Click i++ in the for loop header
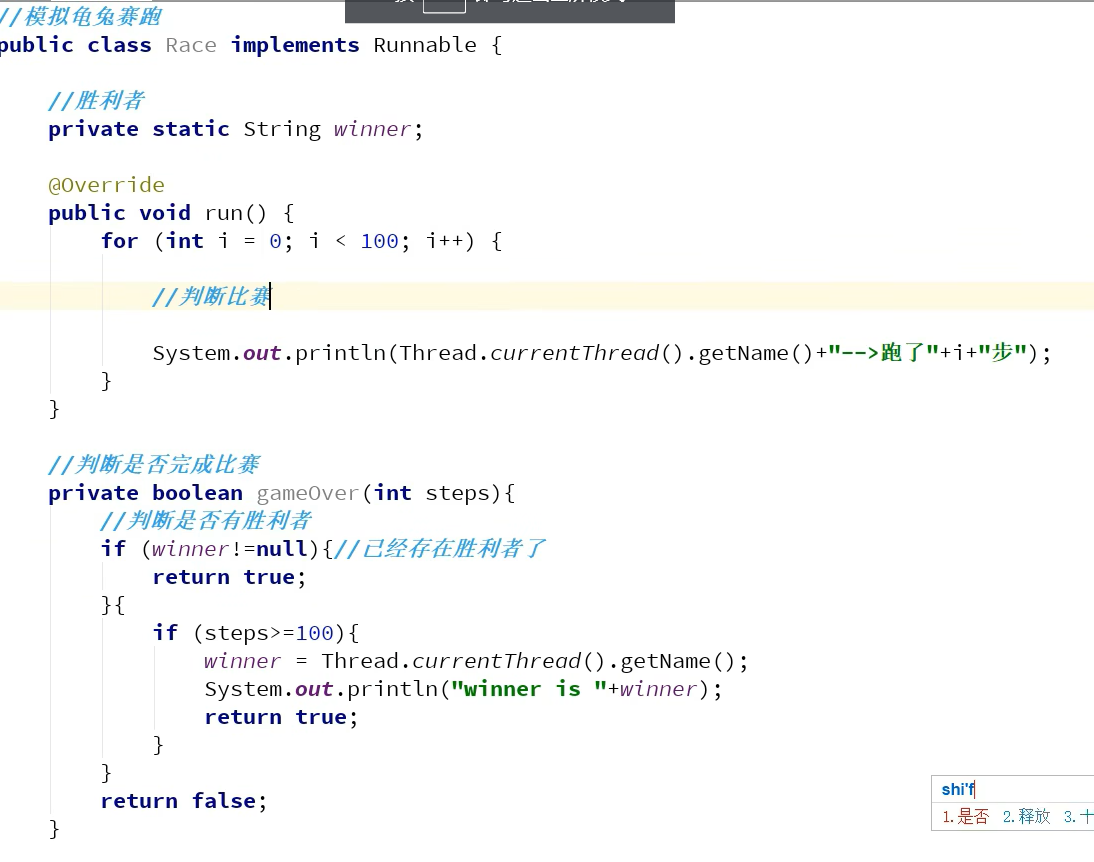Viewport: 1094px width, 862px height. (444, 241)
